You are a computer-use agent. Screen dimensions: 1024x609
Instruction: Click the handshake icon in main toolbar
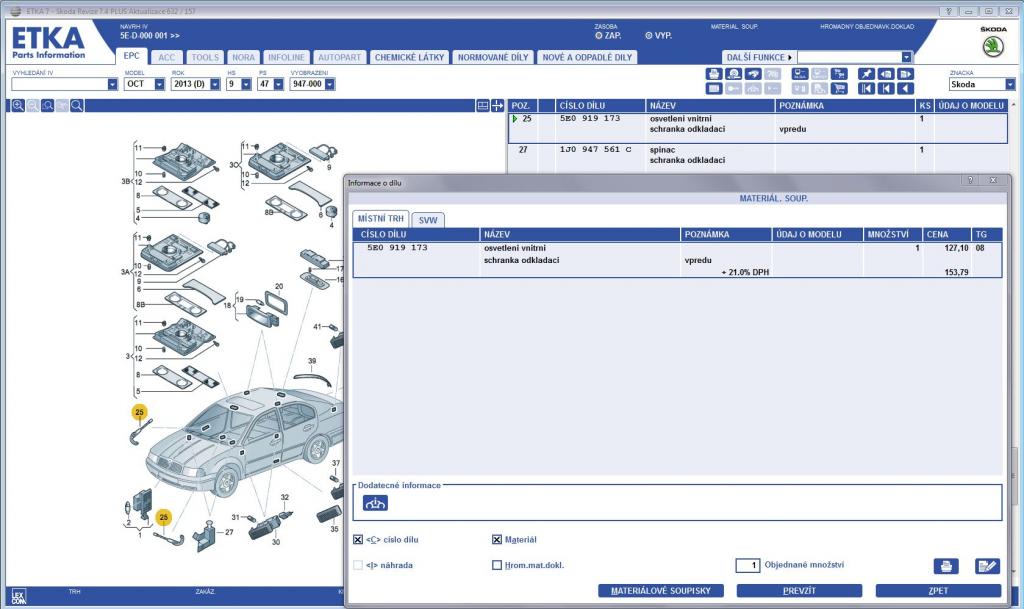click(753, 74)
